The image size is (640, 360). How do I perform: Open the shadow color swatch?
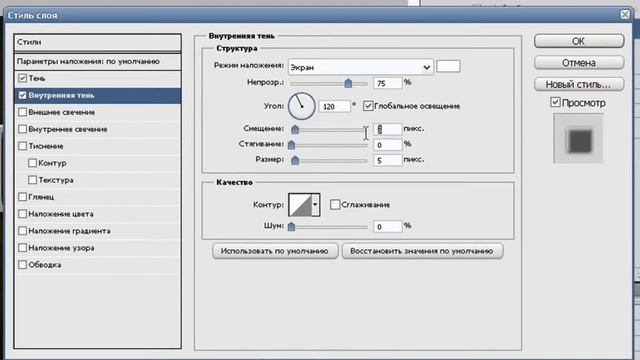tap(448, 66)
